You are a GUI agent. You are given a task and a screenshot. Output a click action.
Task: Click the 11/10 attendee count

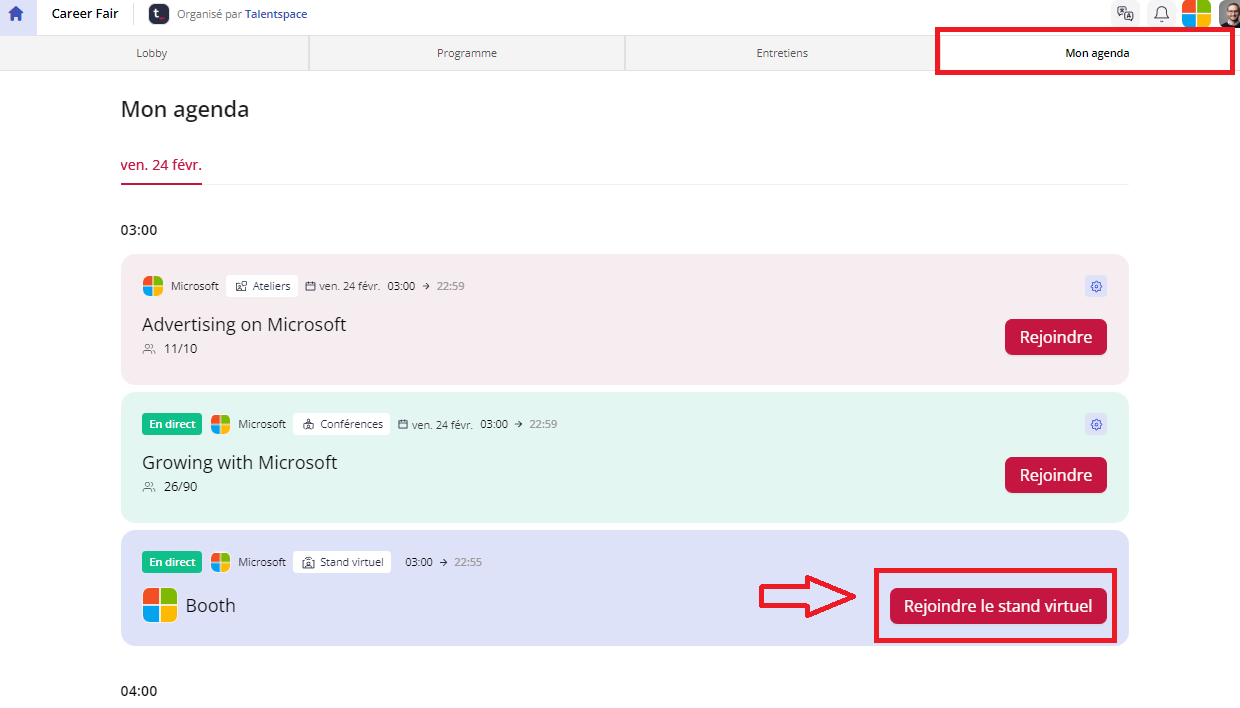pos(181,349)
